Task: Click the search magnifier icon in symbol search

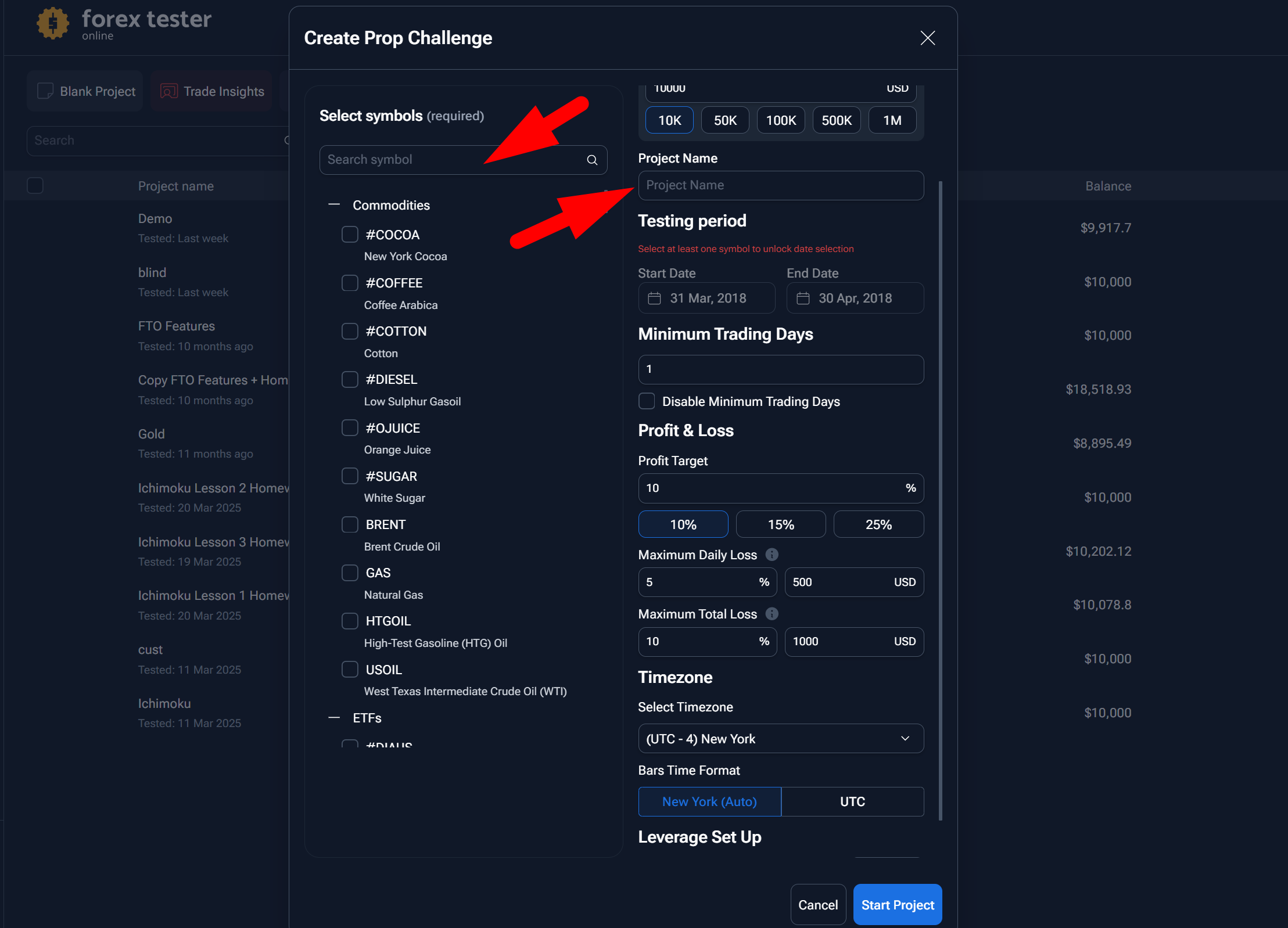Action: pyautogui.click(x=592, y=160)
